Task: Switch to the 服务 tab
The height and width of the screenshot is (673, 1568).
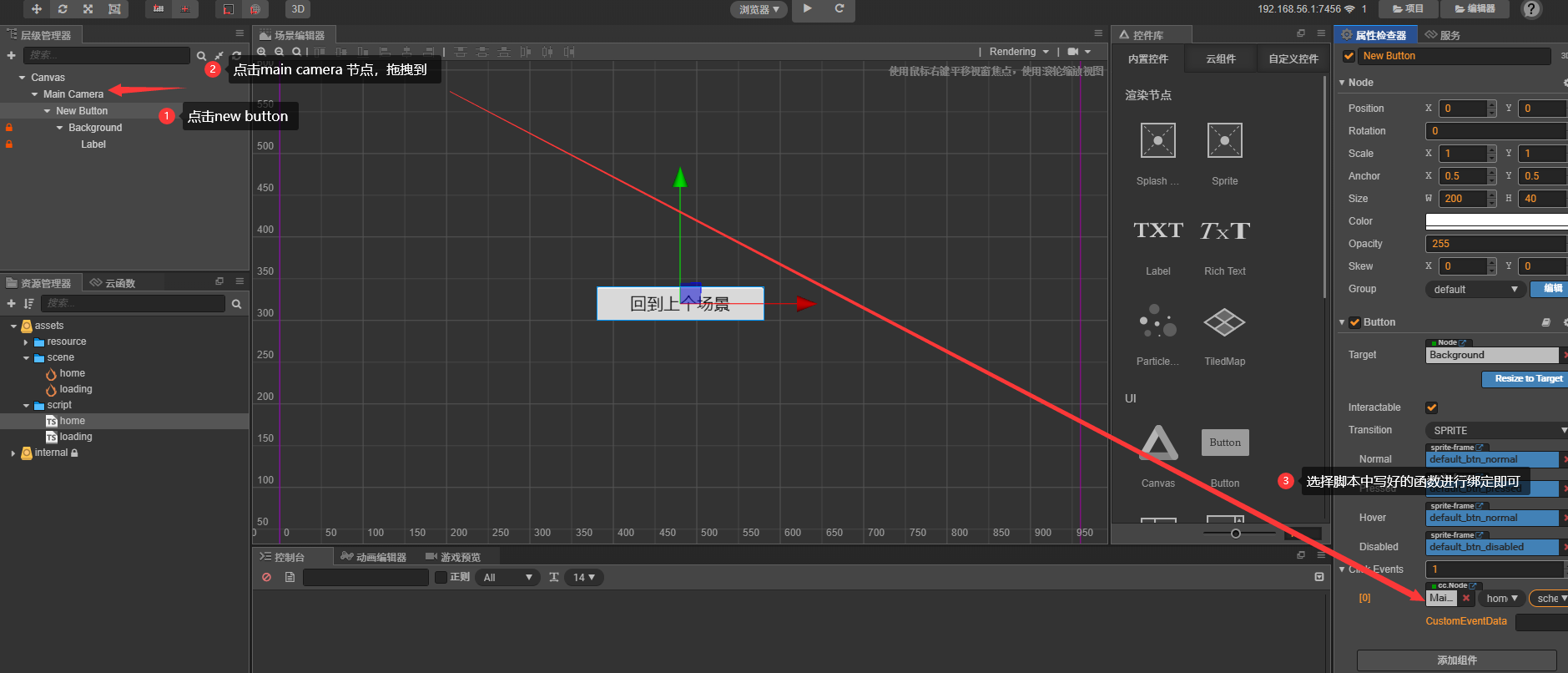Action: click(1443, 35)
